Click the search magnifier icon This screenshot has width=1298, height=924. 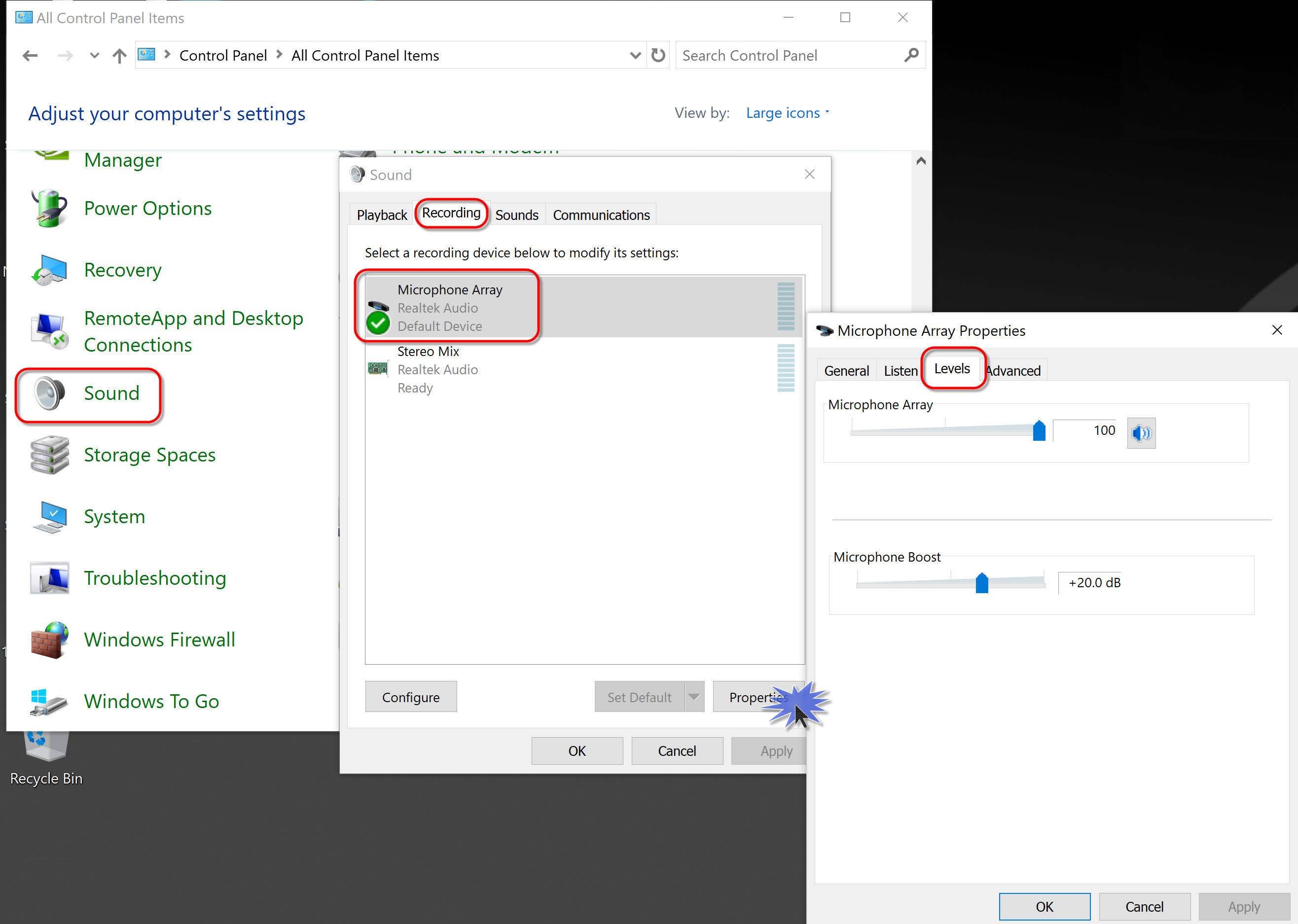[911, 55]
